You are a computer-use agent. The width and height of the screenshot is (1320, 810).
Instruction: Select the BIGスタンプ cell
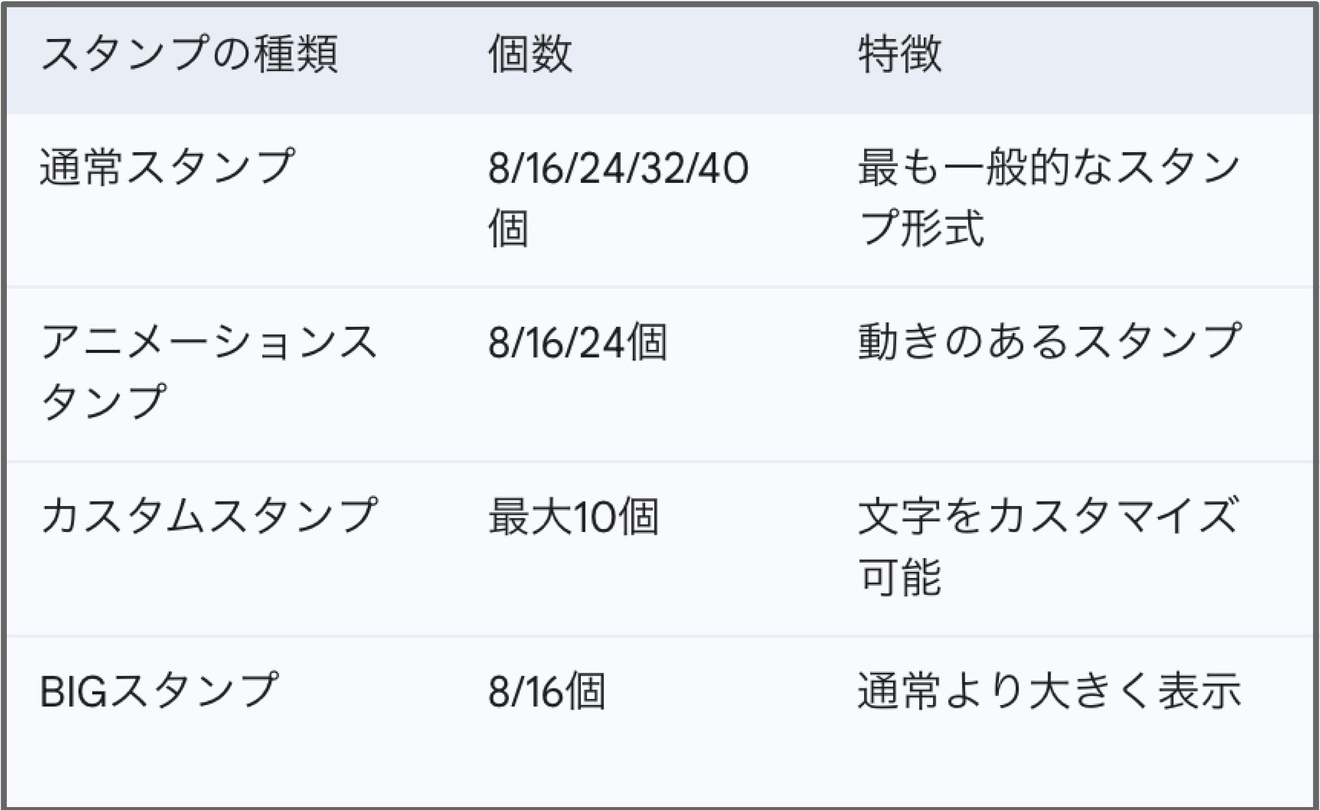pos(157,692)
